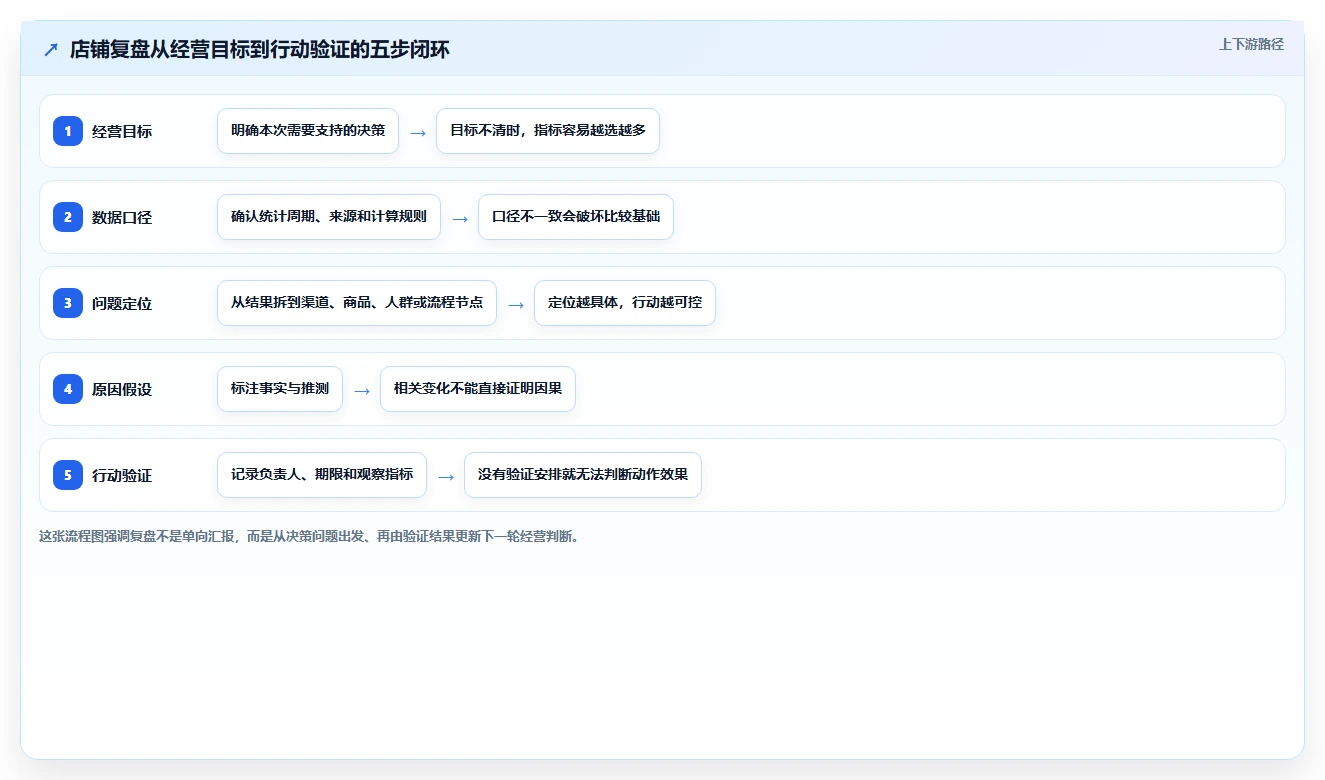Click the 明确本次需要支持的决策 box
Screen dimensions: 1325x780
[308, 131]
